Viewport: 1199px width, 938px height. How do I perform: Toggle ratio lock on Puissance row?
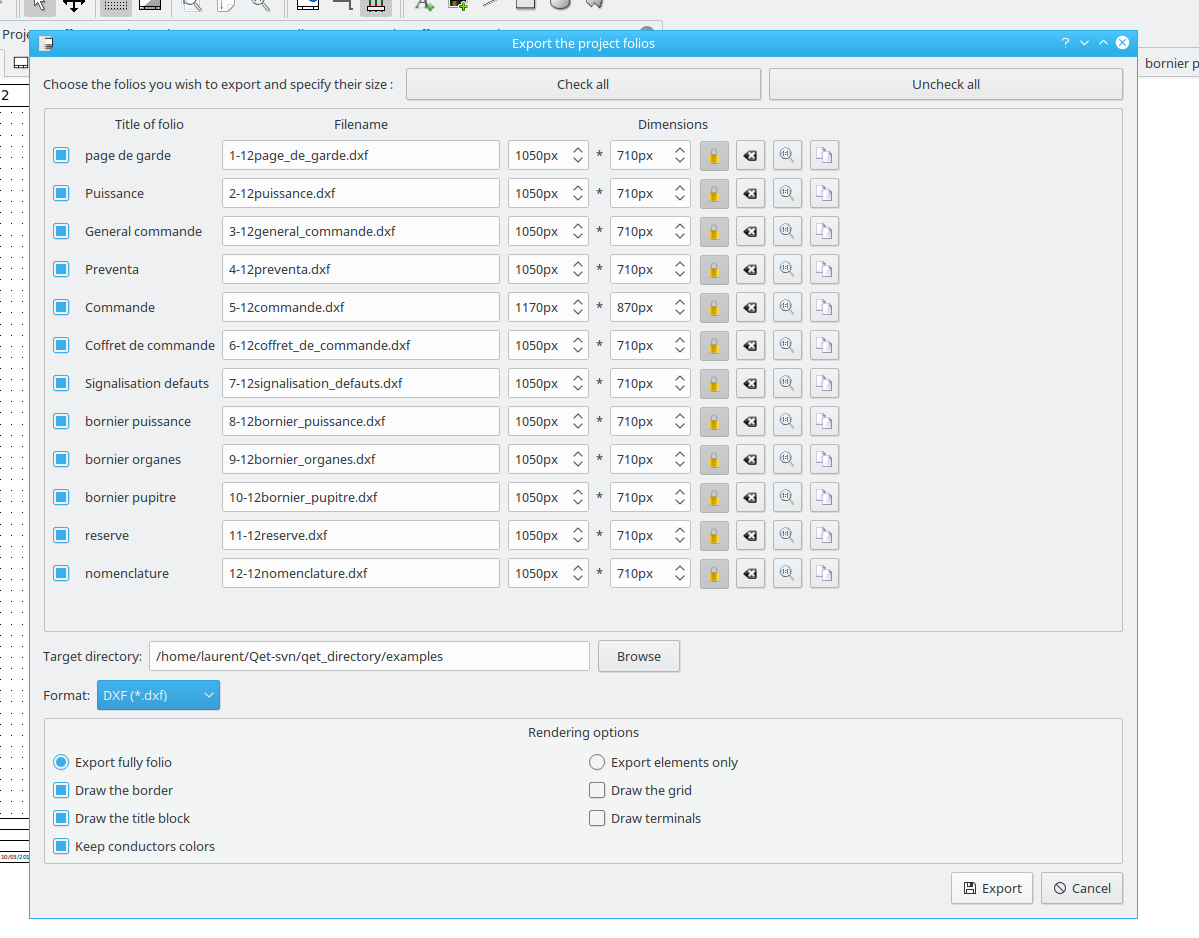point(713,193)
